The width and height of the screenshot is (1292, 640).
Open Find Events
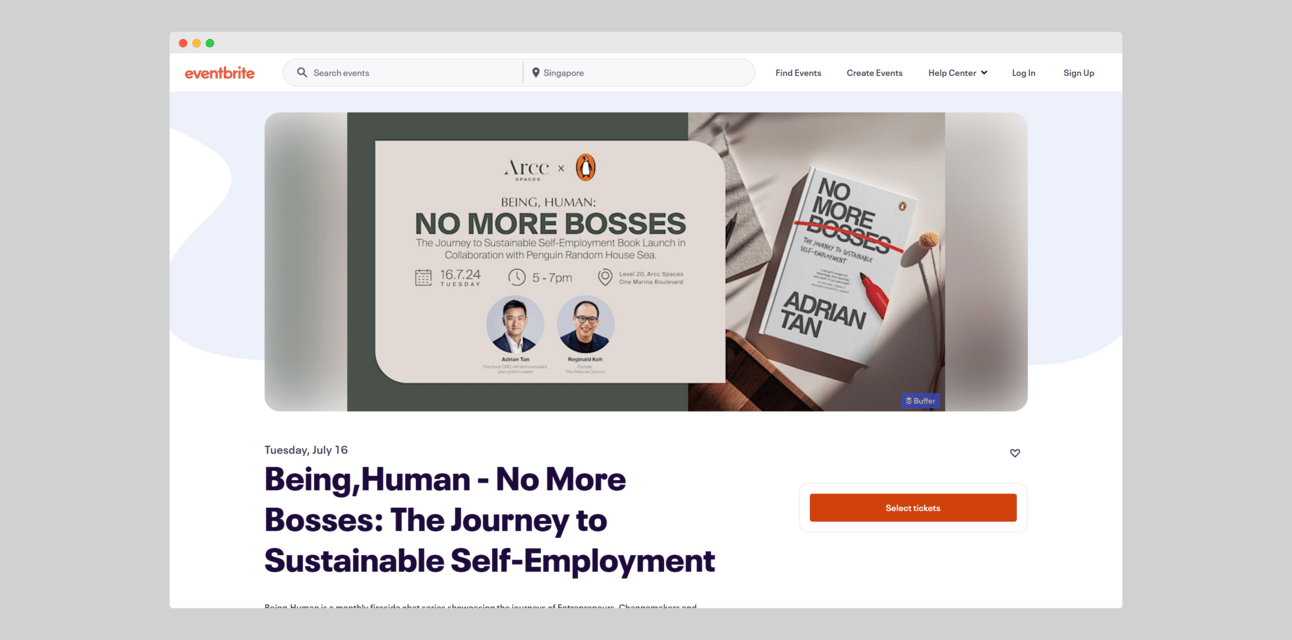tap(798, 73)
